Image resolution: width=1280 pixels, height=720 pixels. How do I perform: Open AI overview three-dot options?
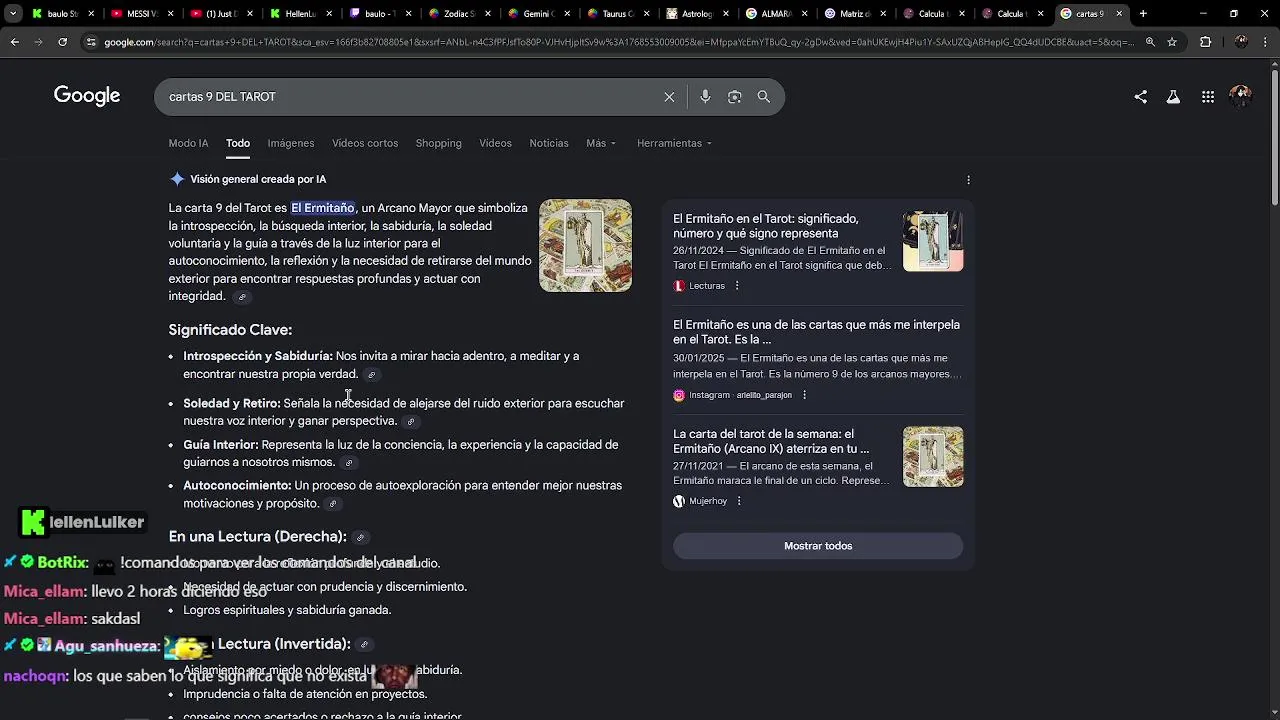(x=968, y=180)
